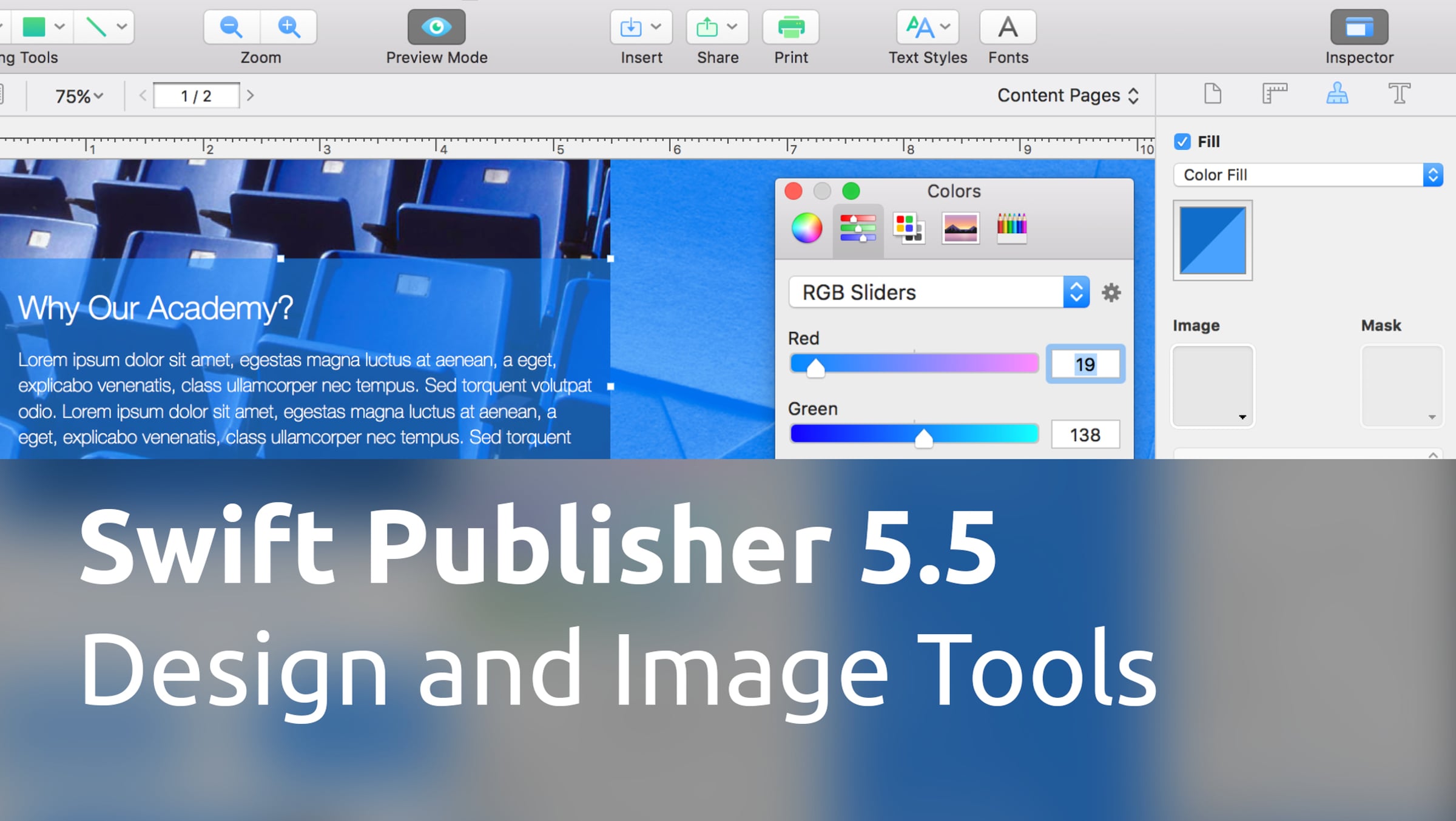
Task: Uncheck the Fill checkbox
Action: [1182, 141]
